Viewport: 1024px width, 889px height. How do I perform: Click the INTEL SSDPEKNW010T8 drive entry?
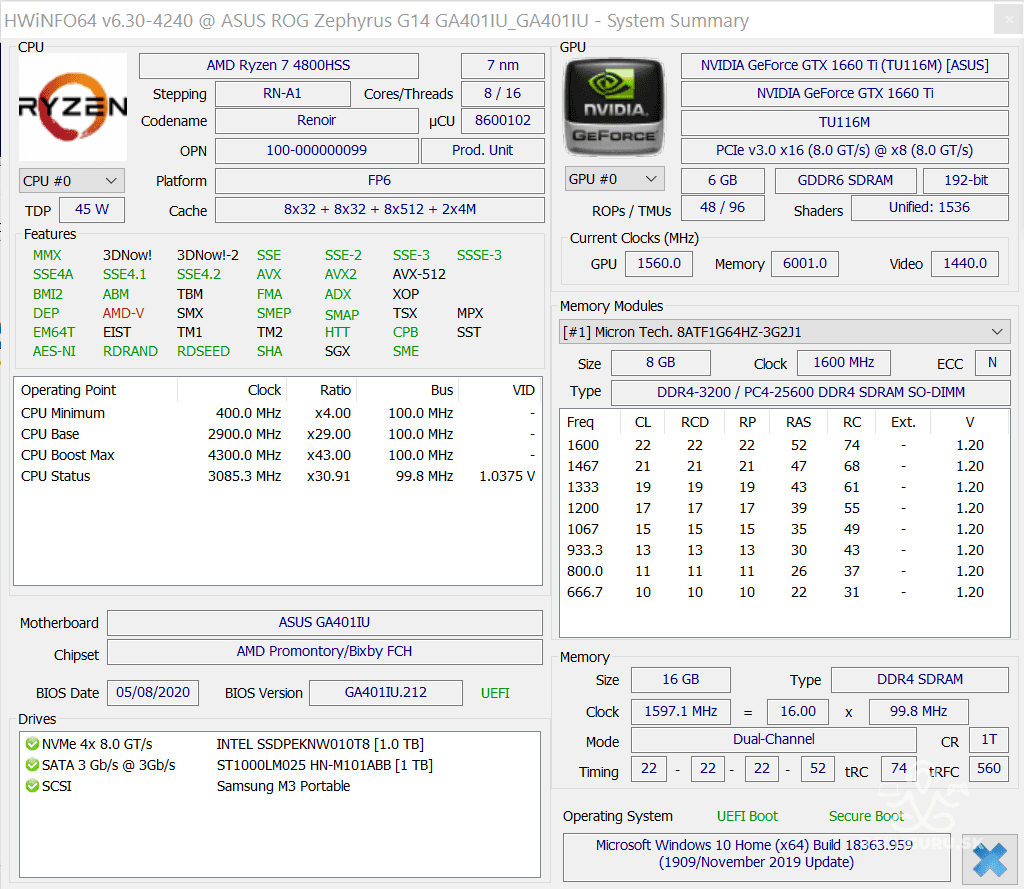click(320, 744)
